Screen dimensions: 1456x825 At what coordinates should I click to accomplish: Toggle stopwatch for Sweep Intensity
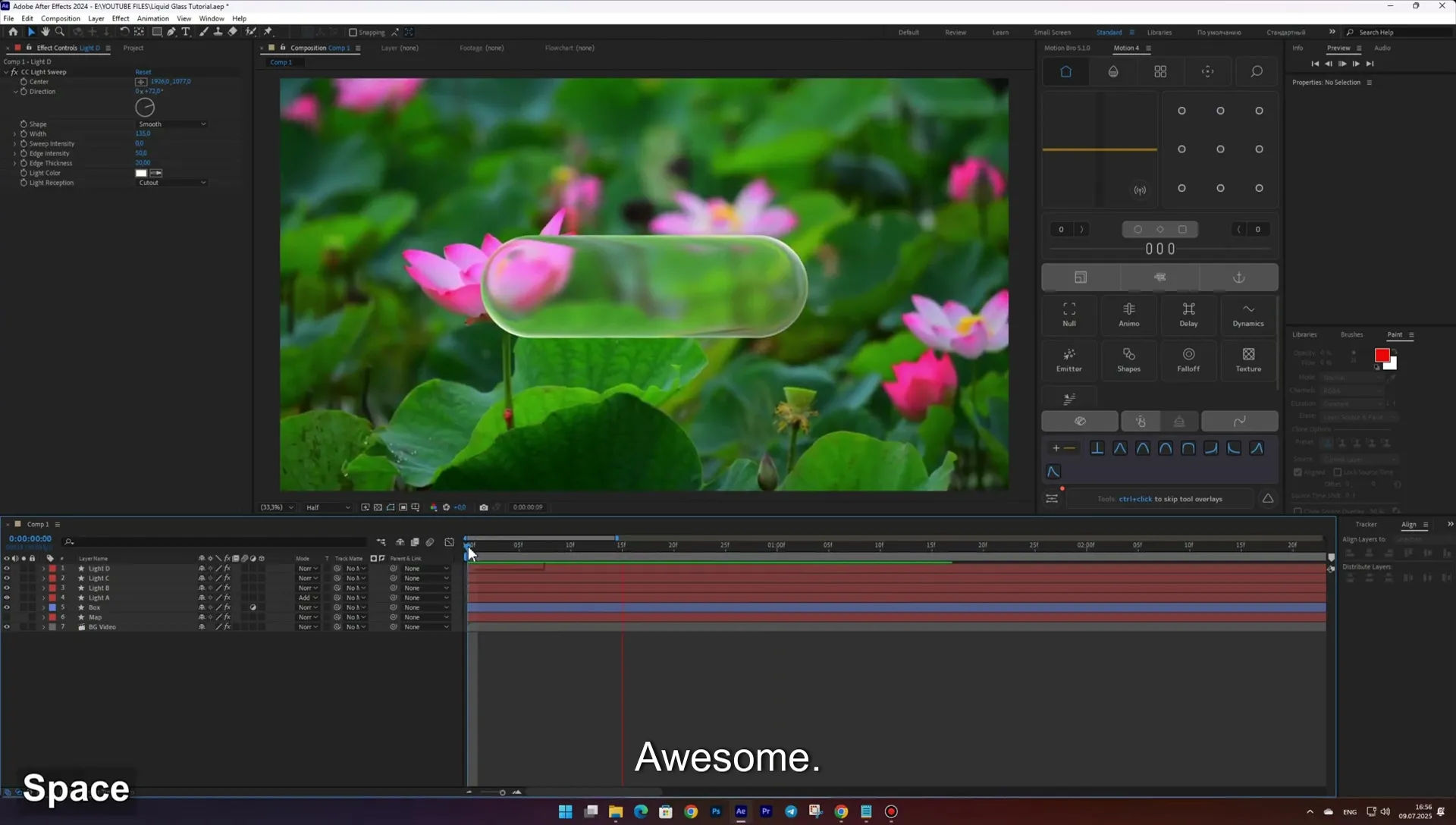pos(24,143)
